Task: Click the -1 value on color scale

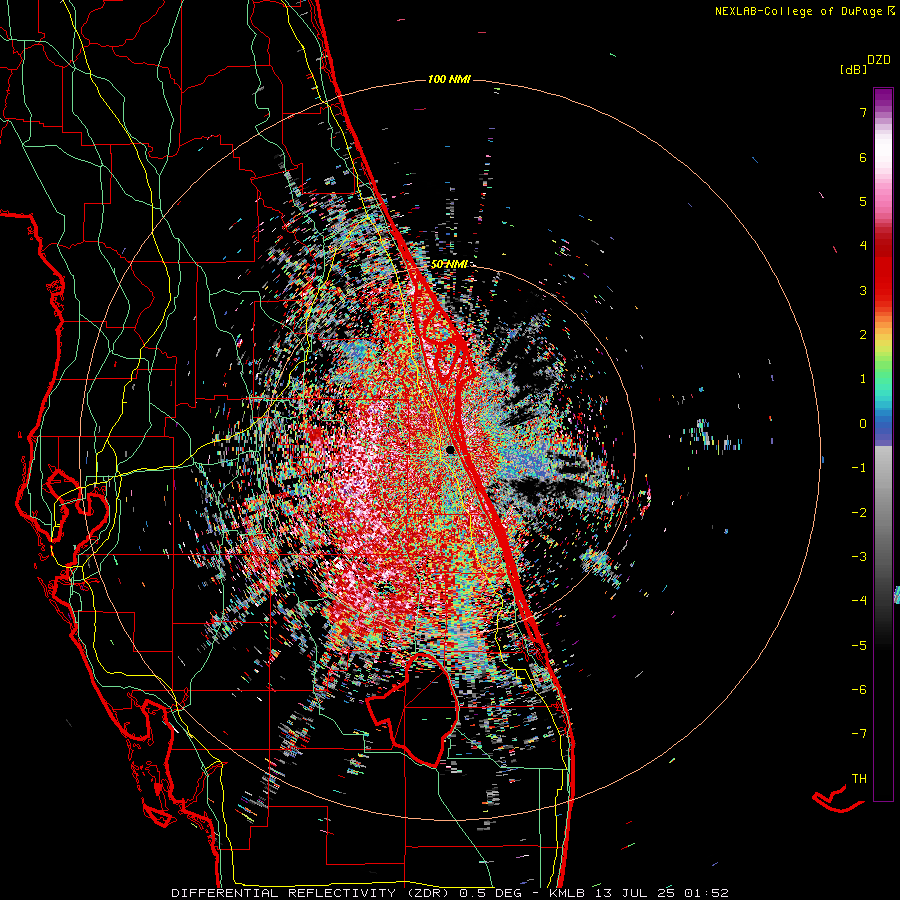Action: 859,468
